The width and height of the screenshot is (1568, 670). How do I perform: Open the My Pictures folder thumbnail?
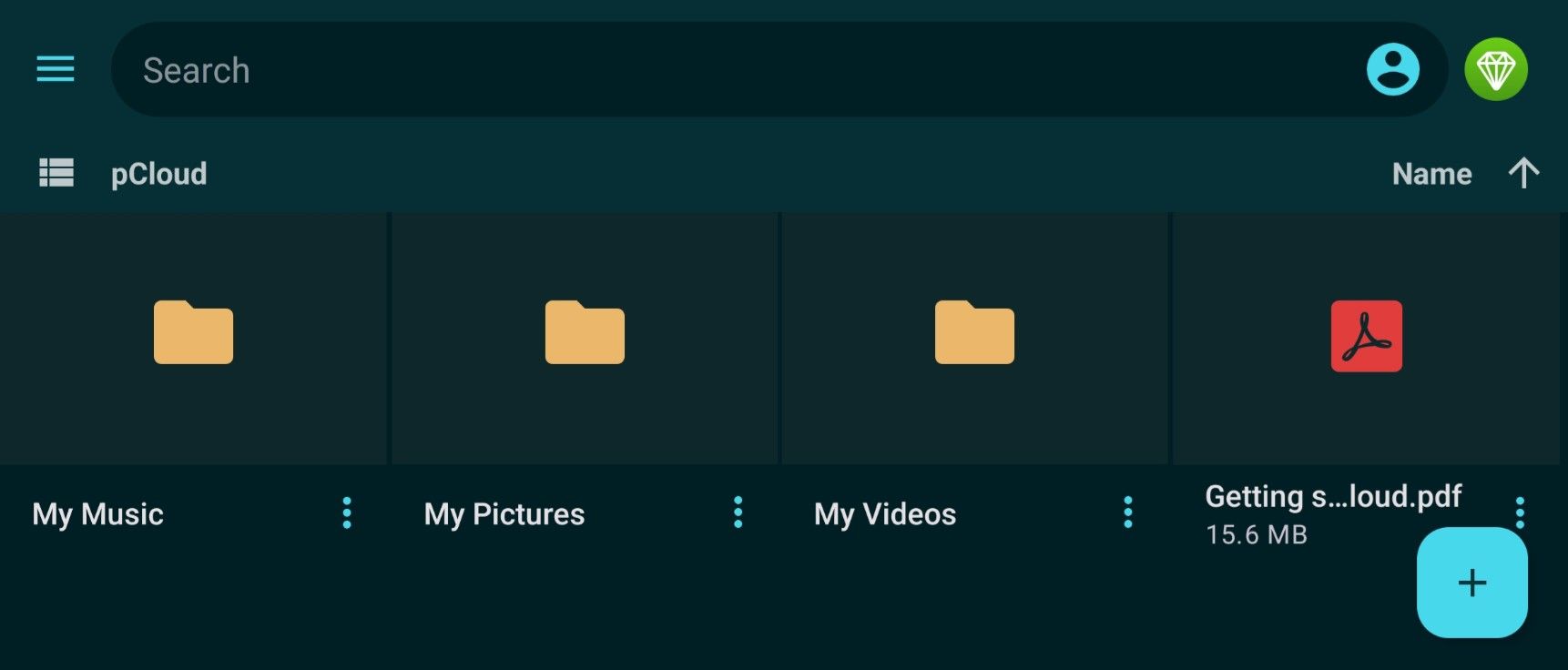point(585,338)
